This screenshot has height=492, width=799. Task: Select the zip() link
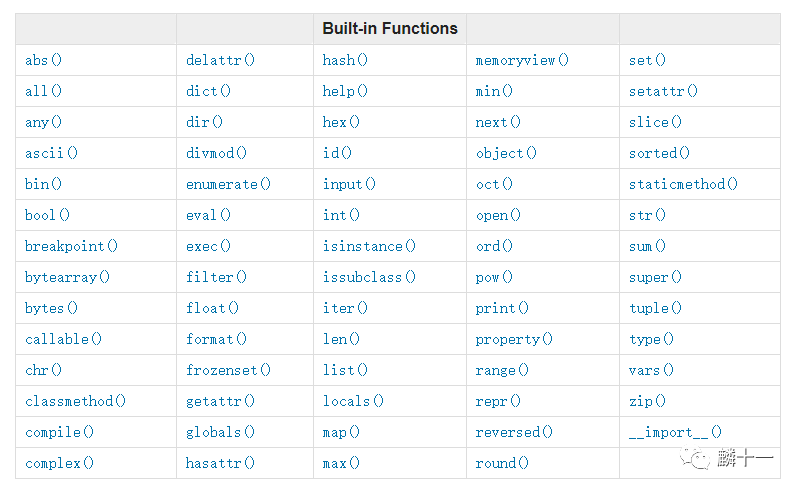point(647,401)
